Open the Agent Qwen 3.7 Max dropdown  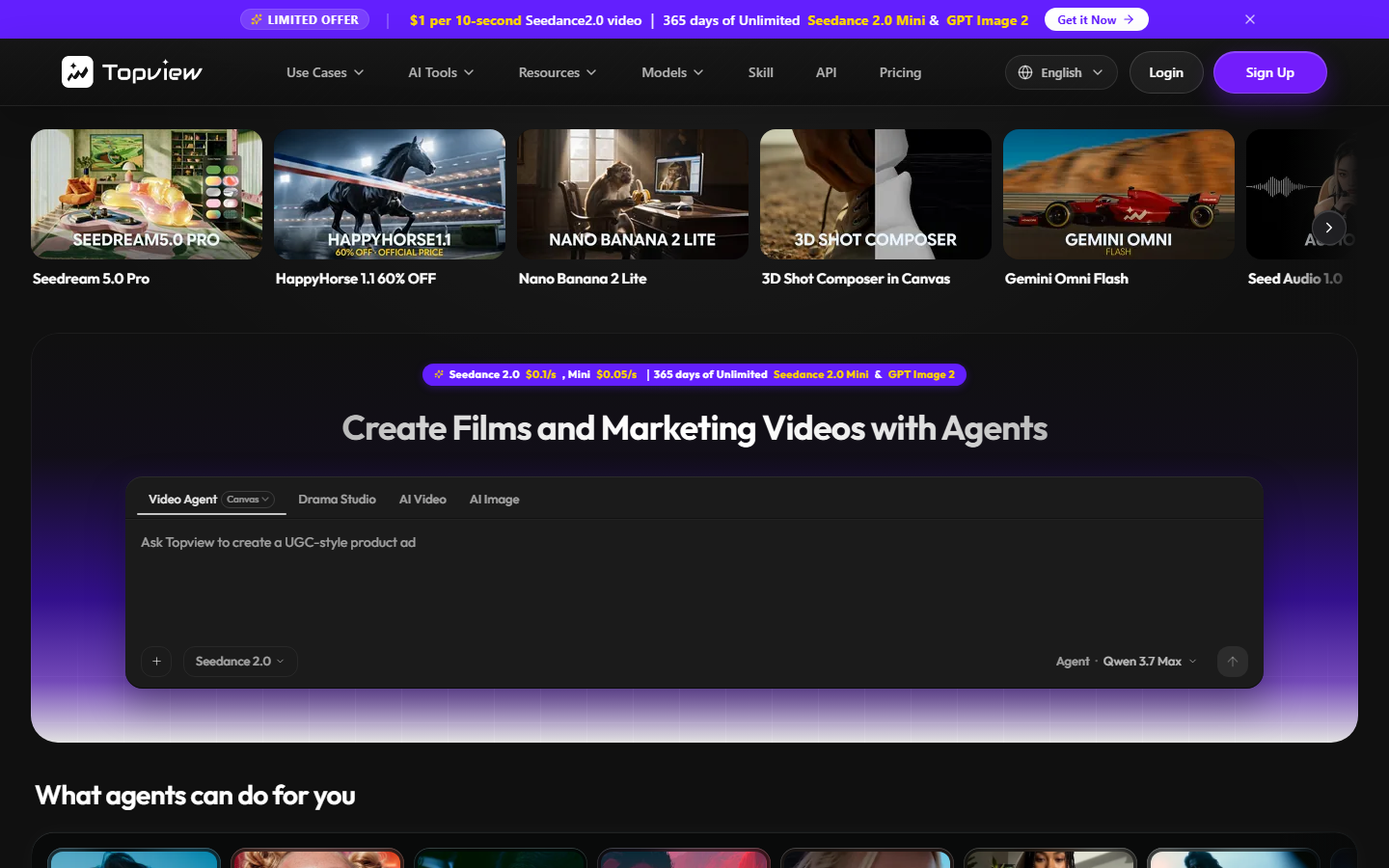[1126, 662]
